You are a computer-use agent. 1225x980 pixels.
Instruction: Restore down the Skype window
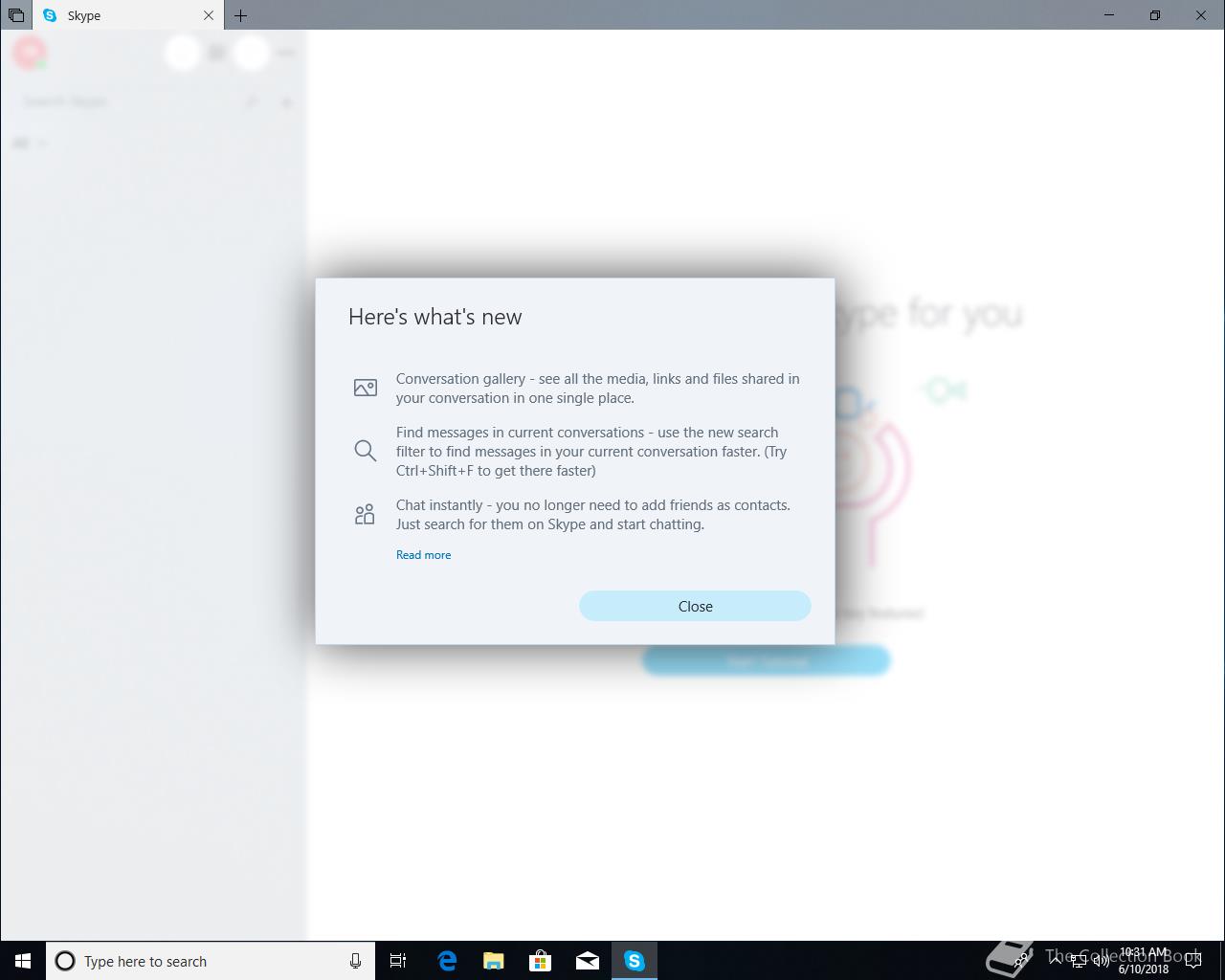pyautogui.click(x=1155, y=15)
